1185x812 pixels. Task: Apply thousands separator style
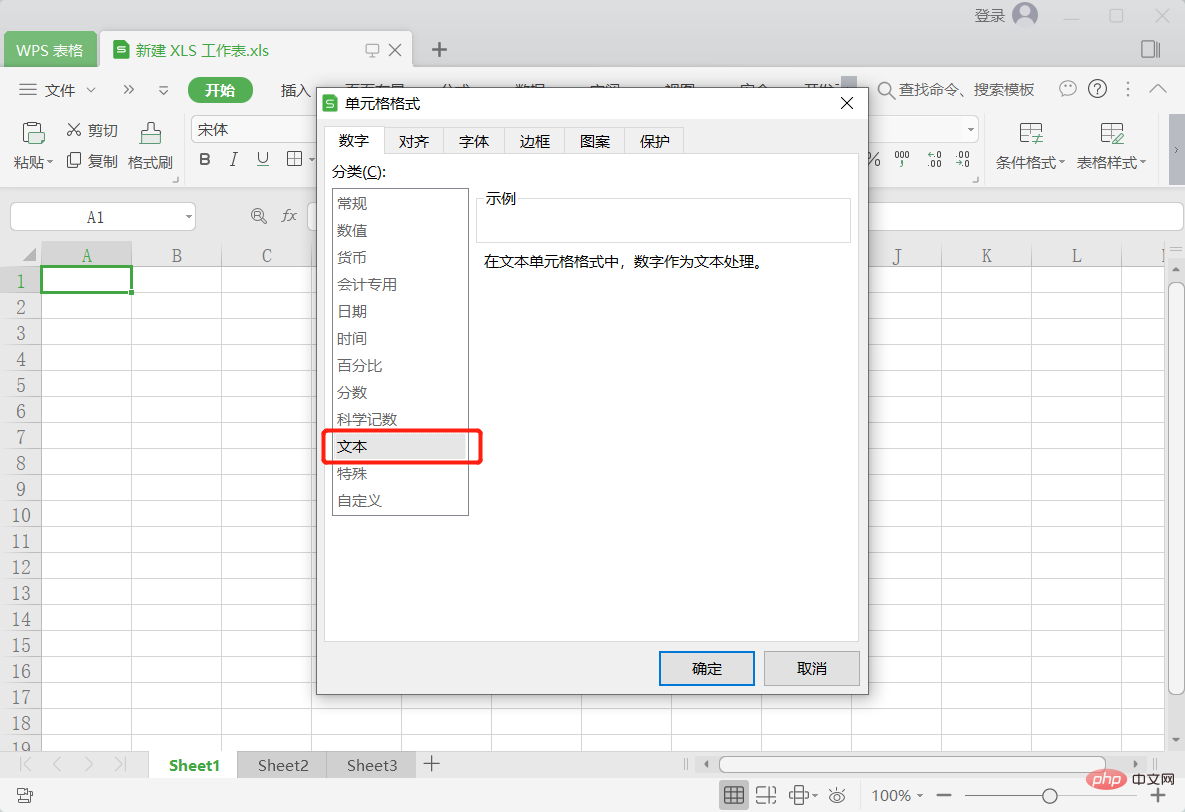click(902, 159)
